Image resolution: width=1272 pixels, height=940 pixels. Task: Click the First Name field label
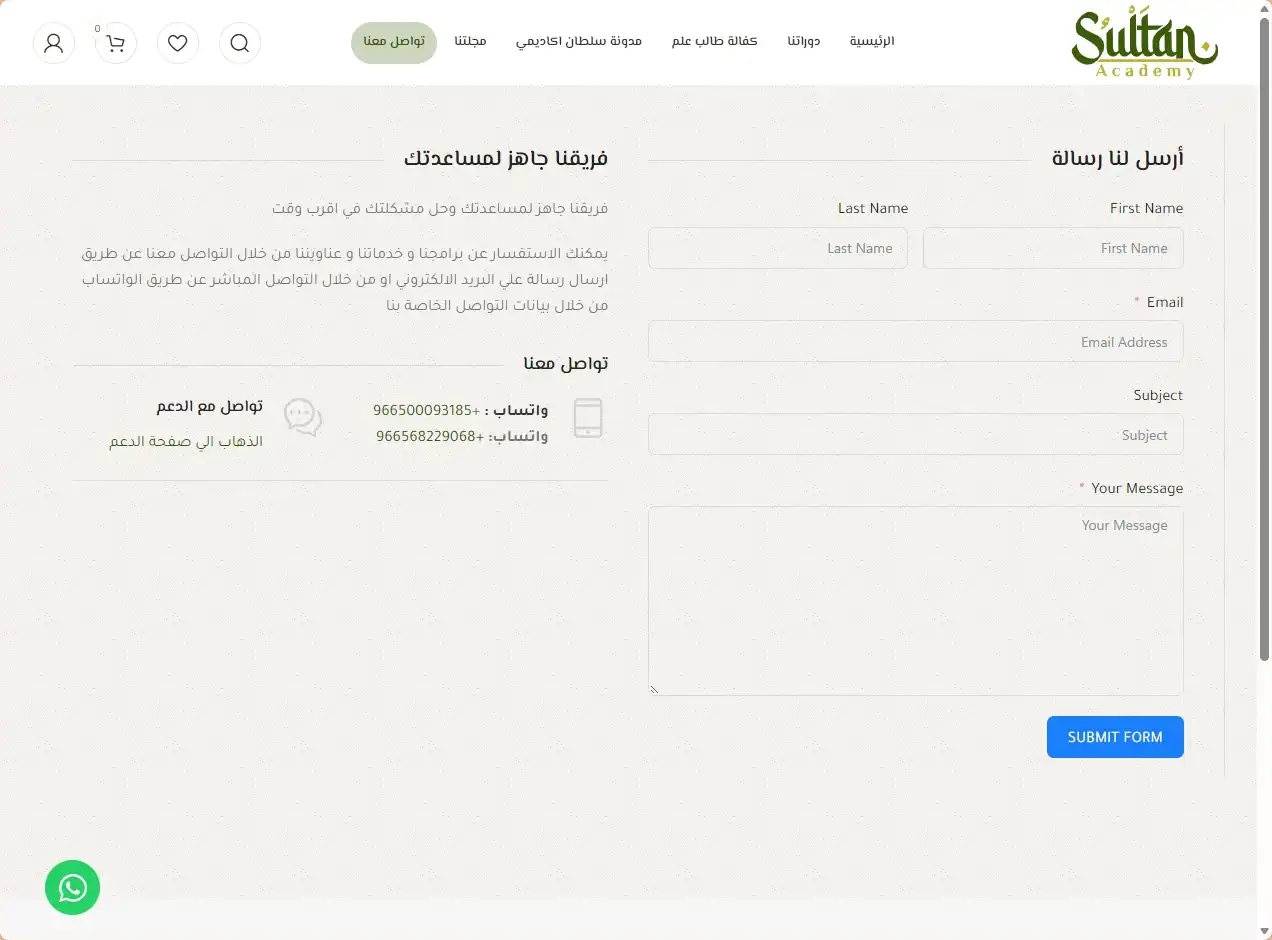tap(1146, 208)
